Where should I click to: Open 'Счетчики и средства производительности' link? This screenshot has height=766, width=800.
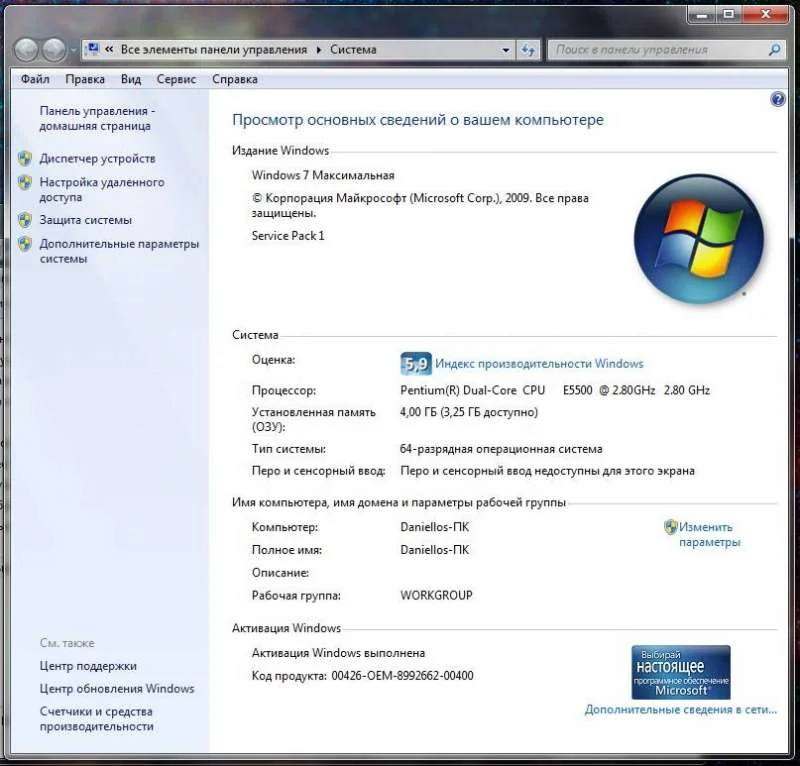[x=96, y=719]
